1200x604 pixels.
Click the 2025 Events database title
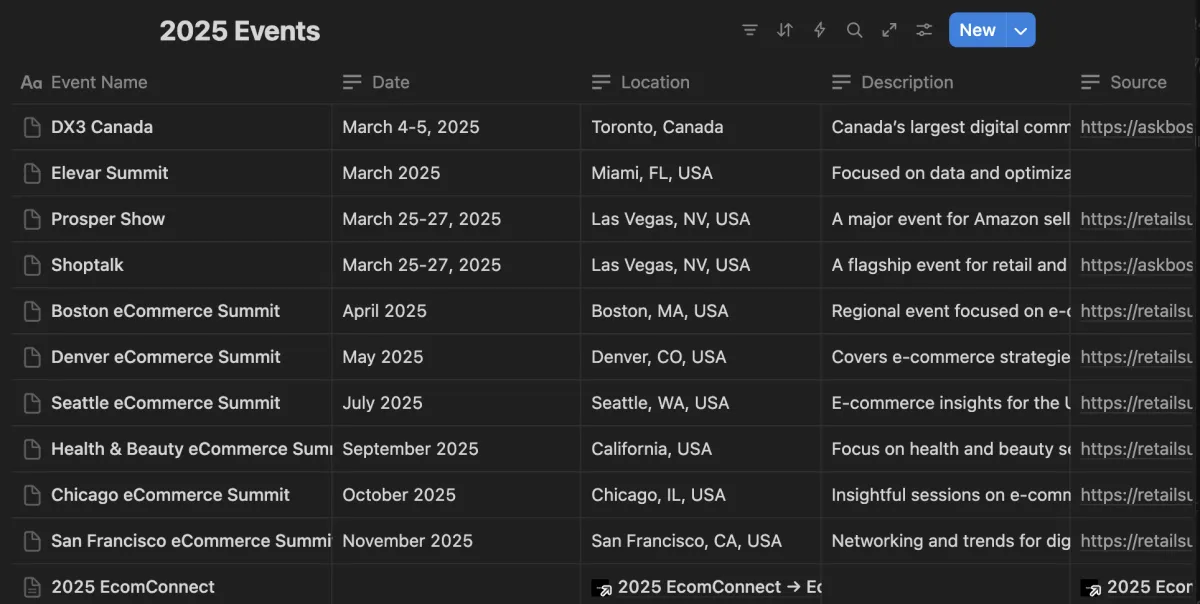click(240, 31)
